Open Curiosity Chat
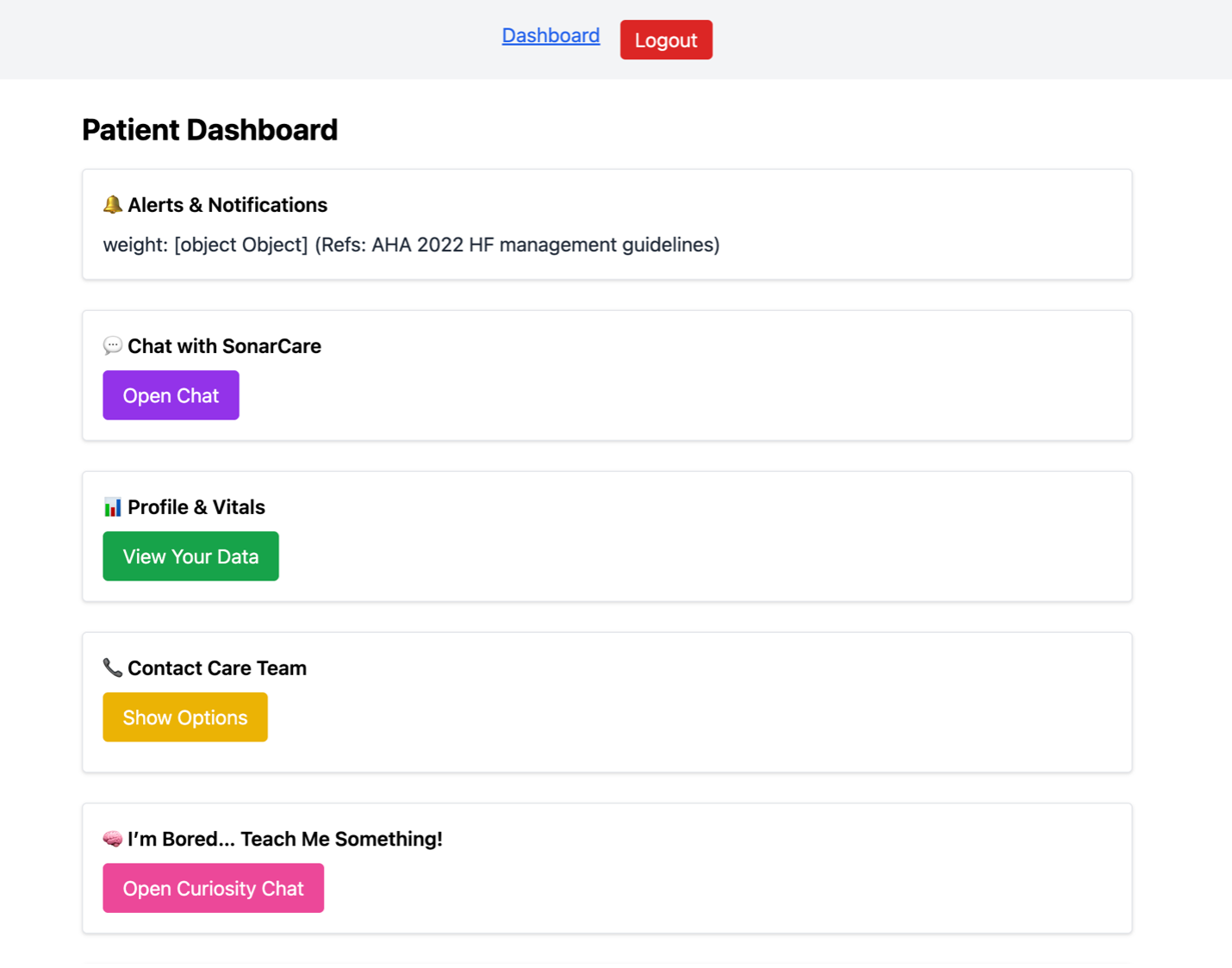1232x968 pixels. [213, 888]
